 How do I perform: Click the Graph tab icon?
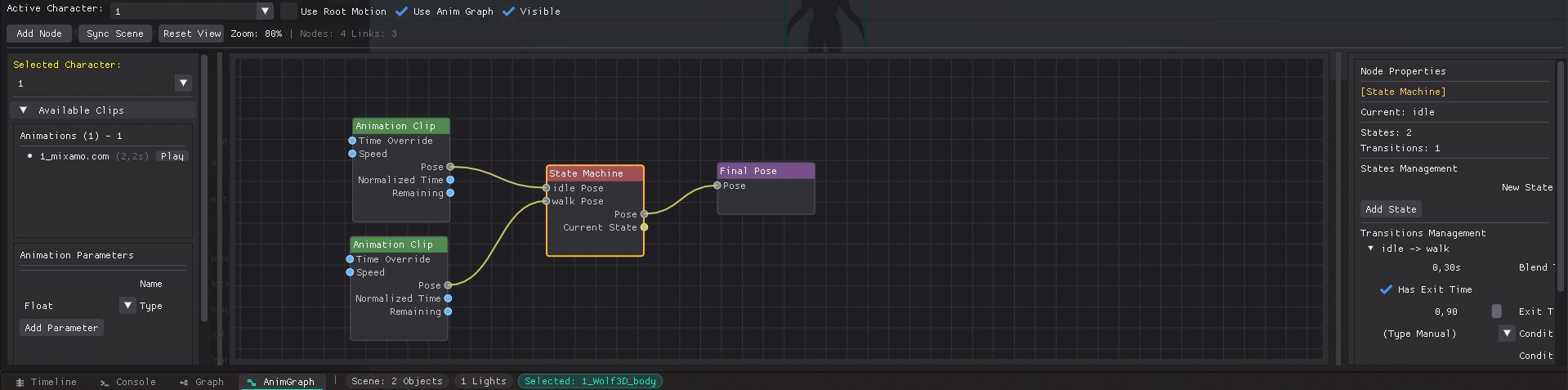184,382
